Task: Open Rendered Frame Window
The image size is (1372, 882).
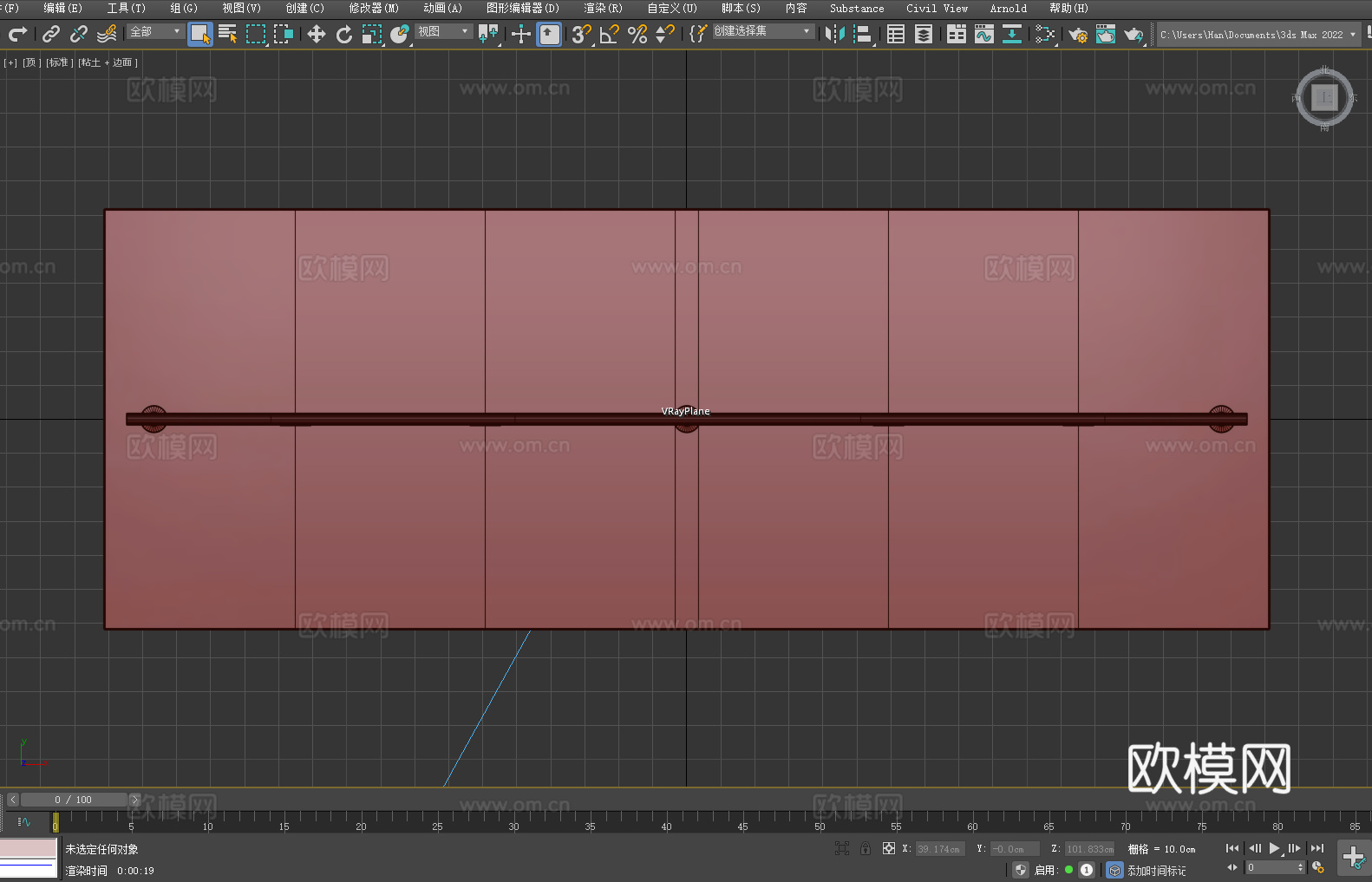Action: click(1106, 34)
